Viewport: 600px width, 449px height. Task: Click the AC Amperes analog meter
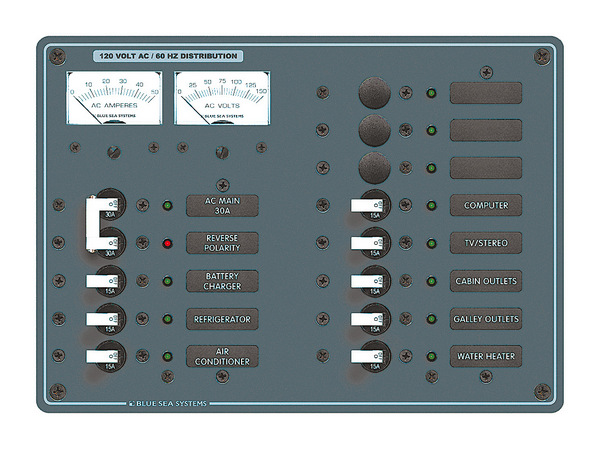click(114, 98)
